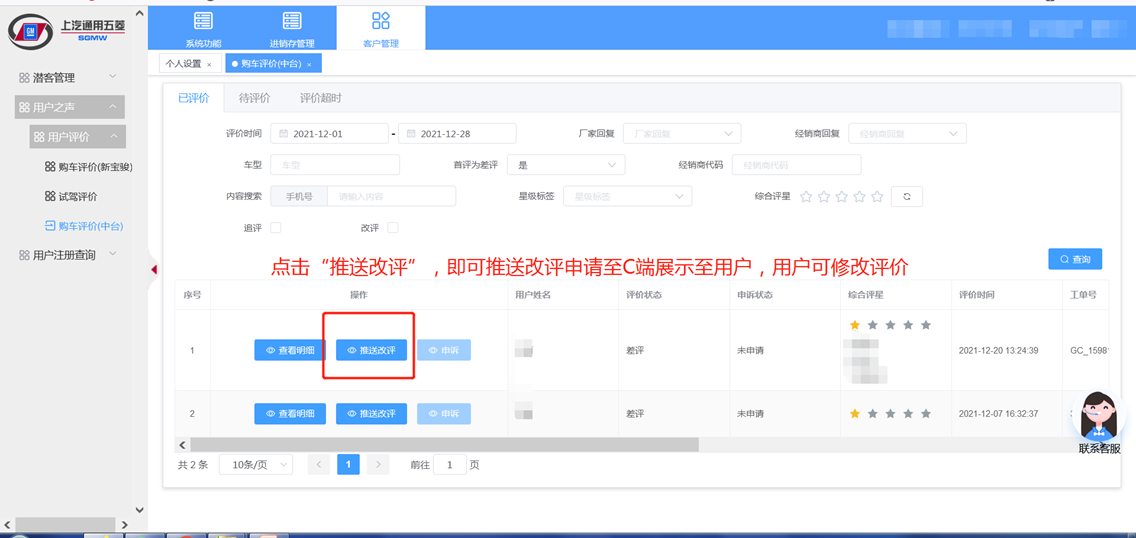Switch to the 评价超时 tab
1136x538 pixels.
[320, 98]
